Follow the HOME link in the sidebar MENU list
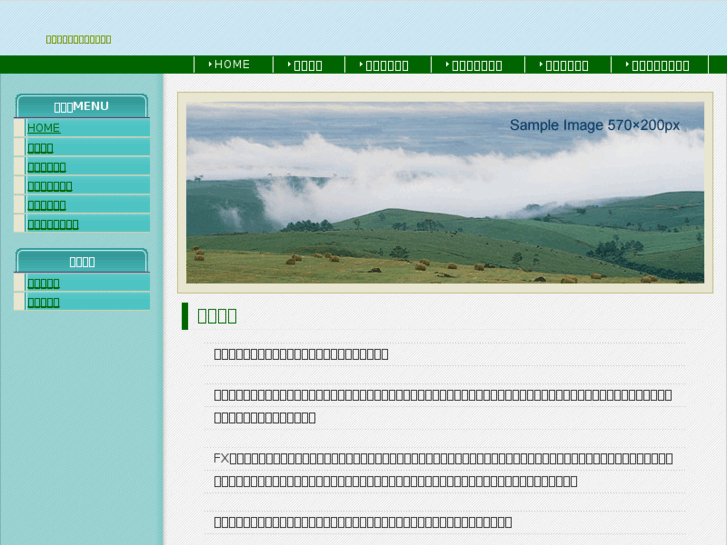The image size is (727, 545). click(x=44, y=128)
